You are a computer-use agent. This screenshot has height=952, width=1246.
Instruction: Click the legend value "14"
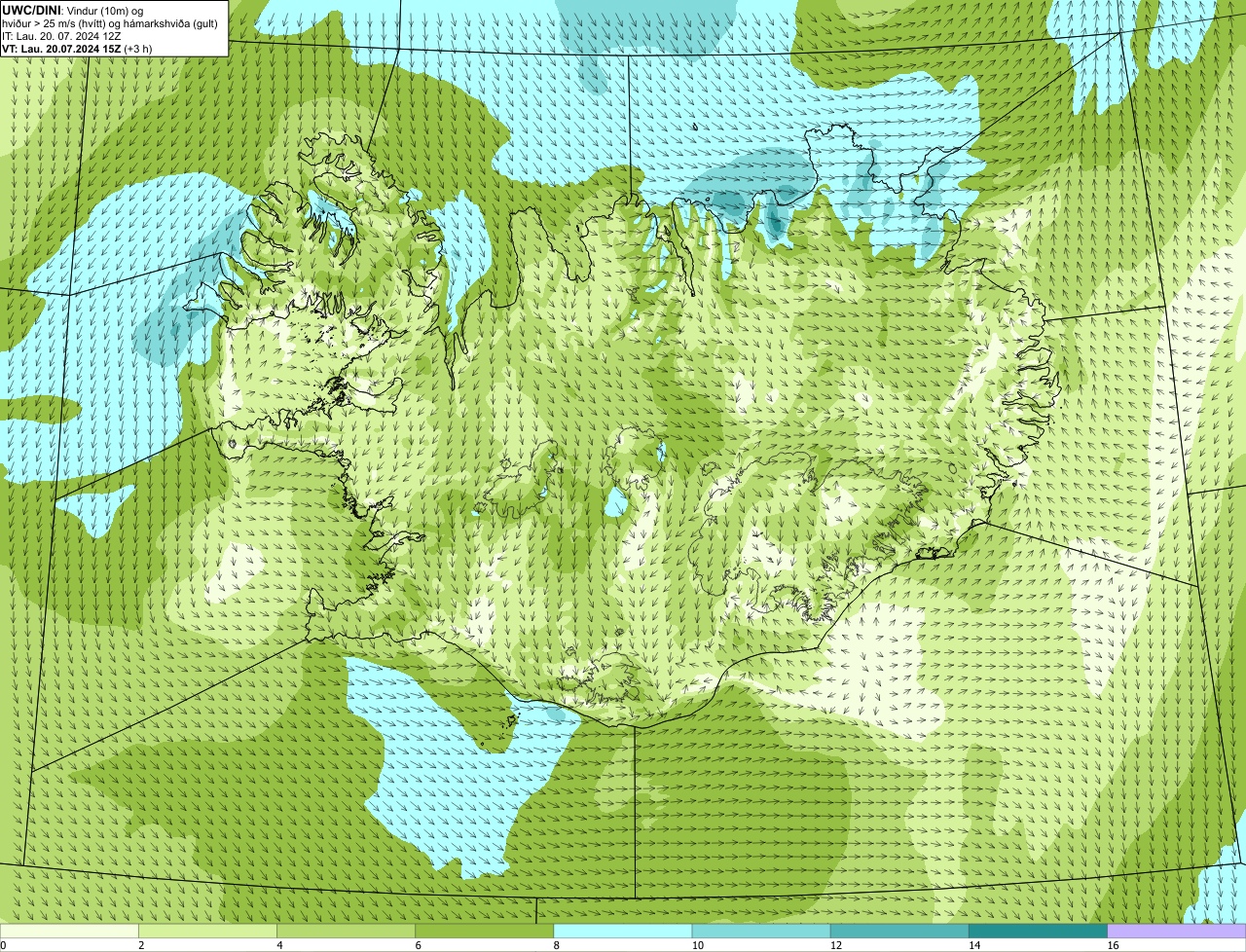(973, 945)
